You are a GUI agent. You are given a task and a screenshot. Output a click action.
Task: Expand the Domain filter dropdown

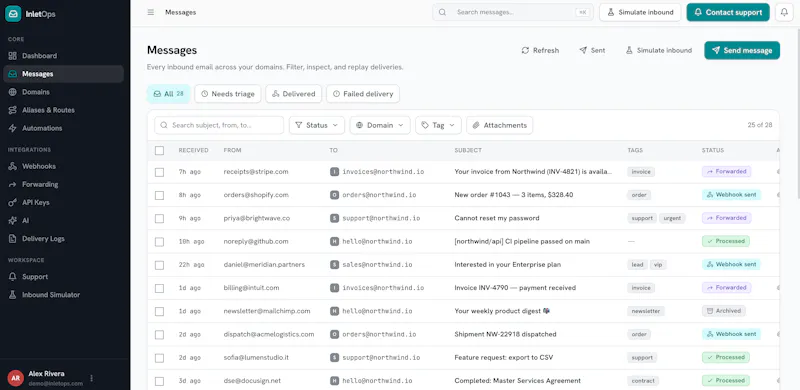tap(380, 125)
